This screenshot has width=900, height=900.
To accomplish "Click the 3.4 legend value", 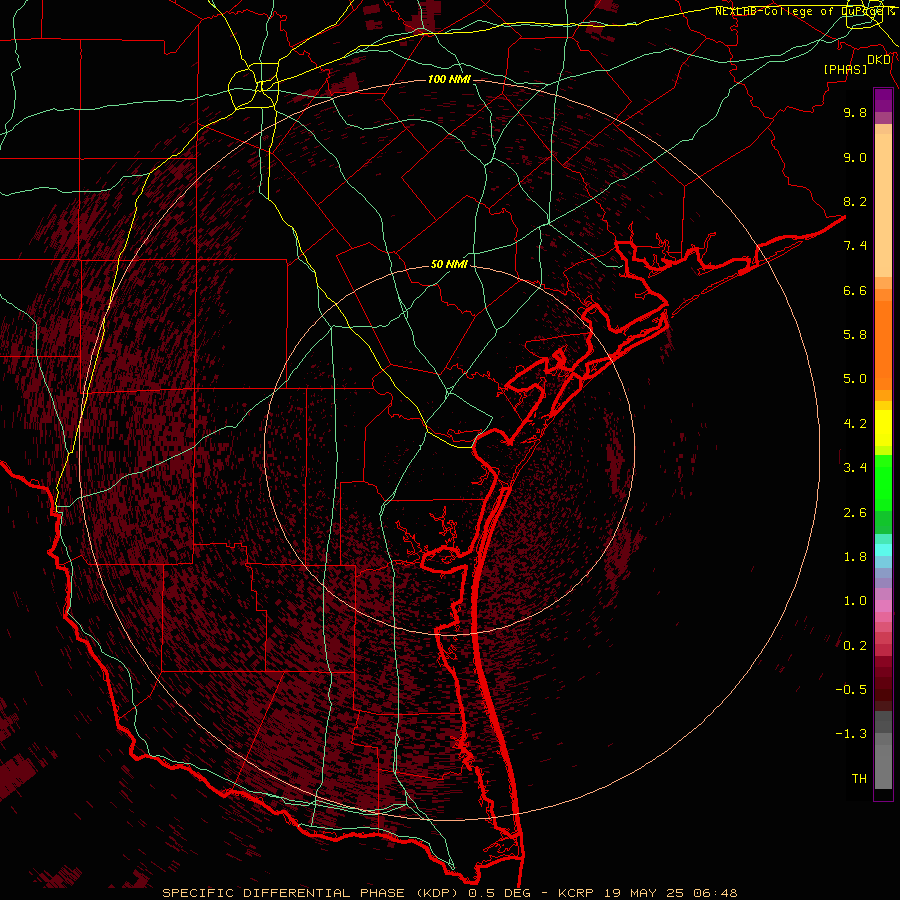I will [855, 468].
